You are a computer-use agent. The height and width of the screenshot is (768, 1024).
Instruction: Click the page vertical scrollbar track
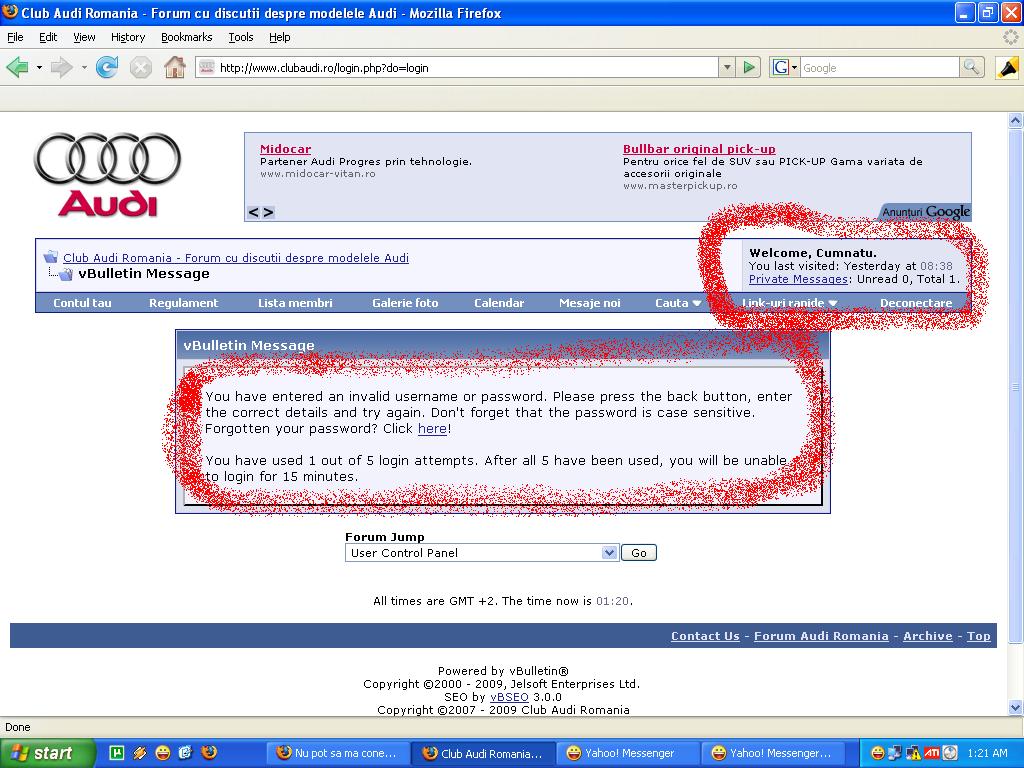click(1015, 414)
